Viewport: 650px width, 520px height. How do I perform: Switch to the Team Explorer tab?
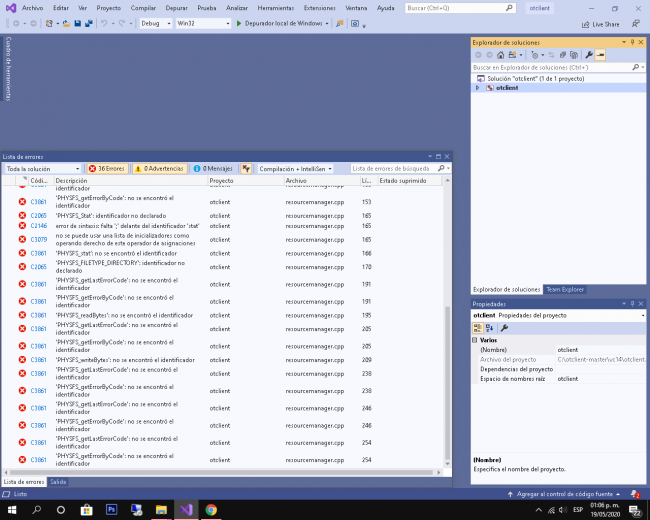click(x=565, y=289)
